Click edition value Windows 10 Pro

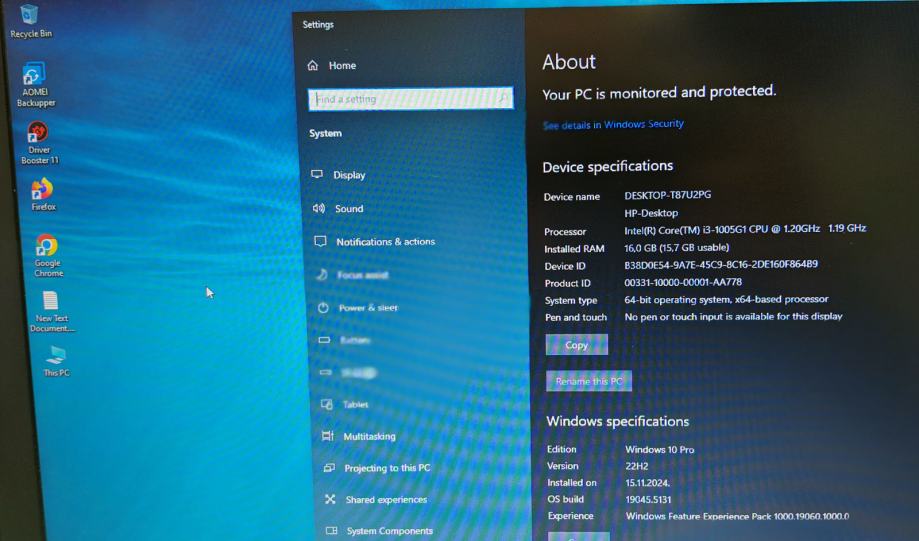click(x=660, y=450)
